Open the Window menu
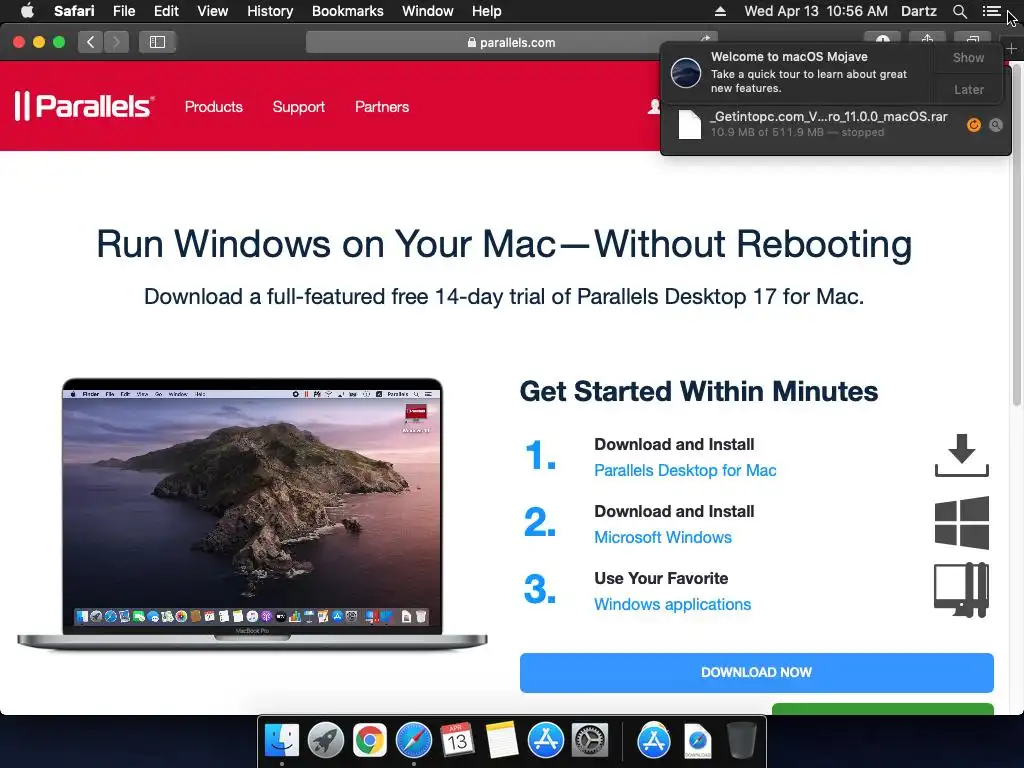Viewport: 1024px width, 768px height. 427,11
